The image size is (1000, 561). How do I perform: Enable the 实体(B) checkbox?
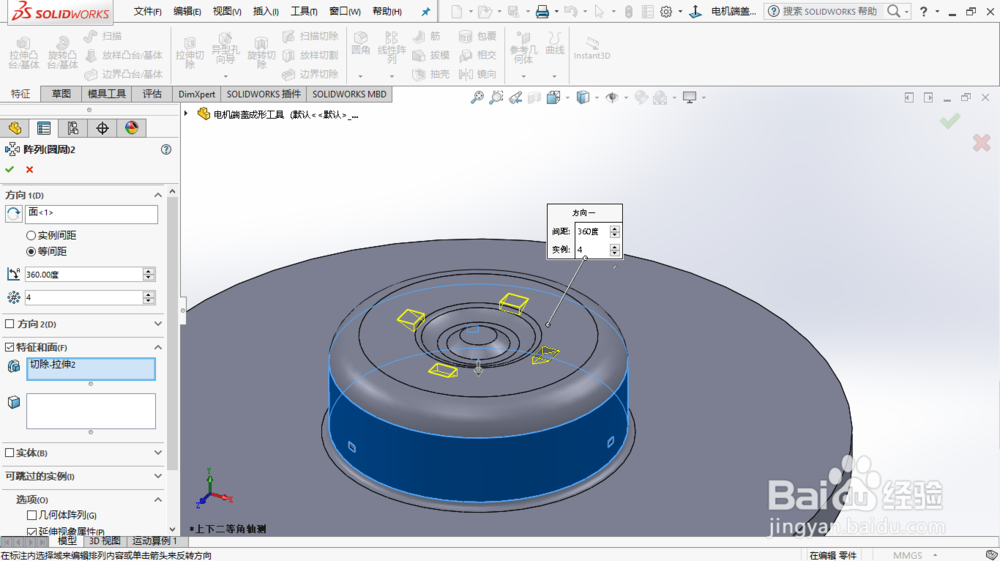(x=10, y=453)
